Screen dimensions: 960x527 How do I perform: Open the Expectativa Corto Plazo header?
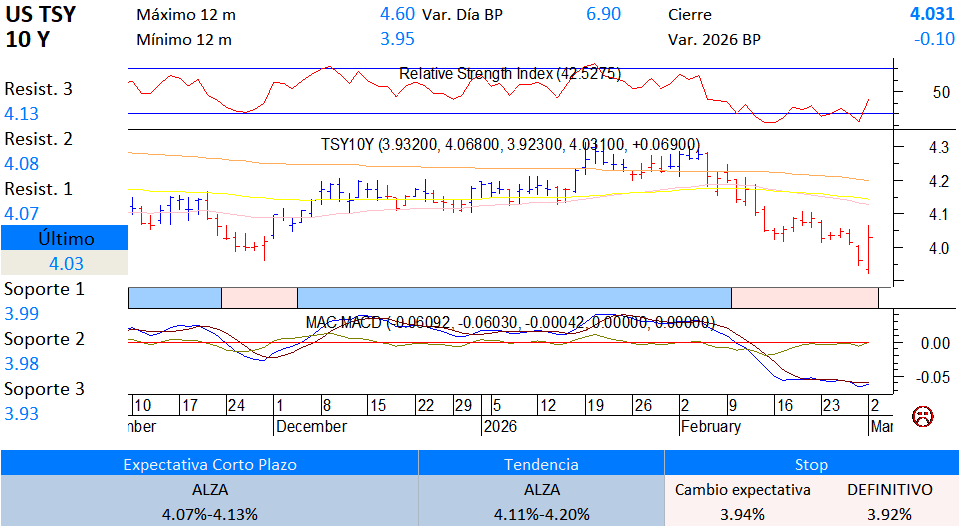click(x=208, y=464)
